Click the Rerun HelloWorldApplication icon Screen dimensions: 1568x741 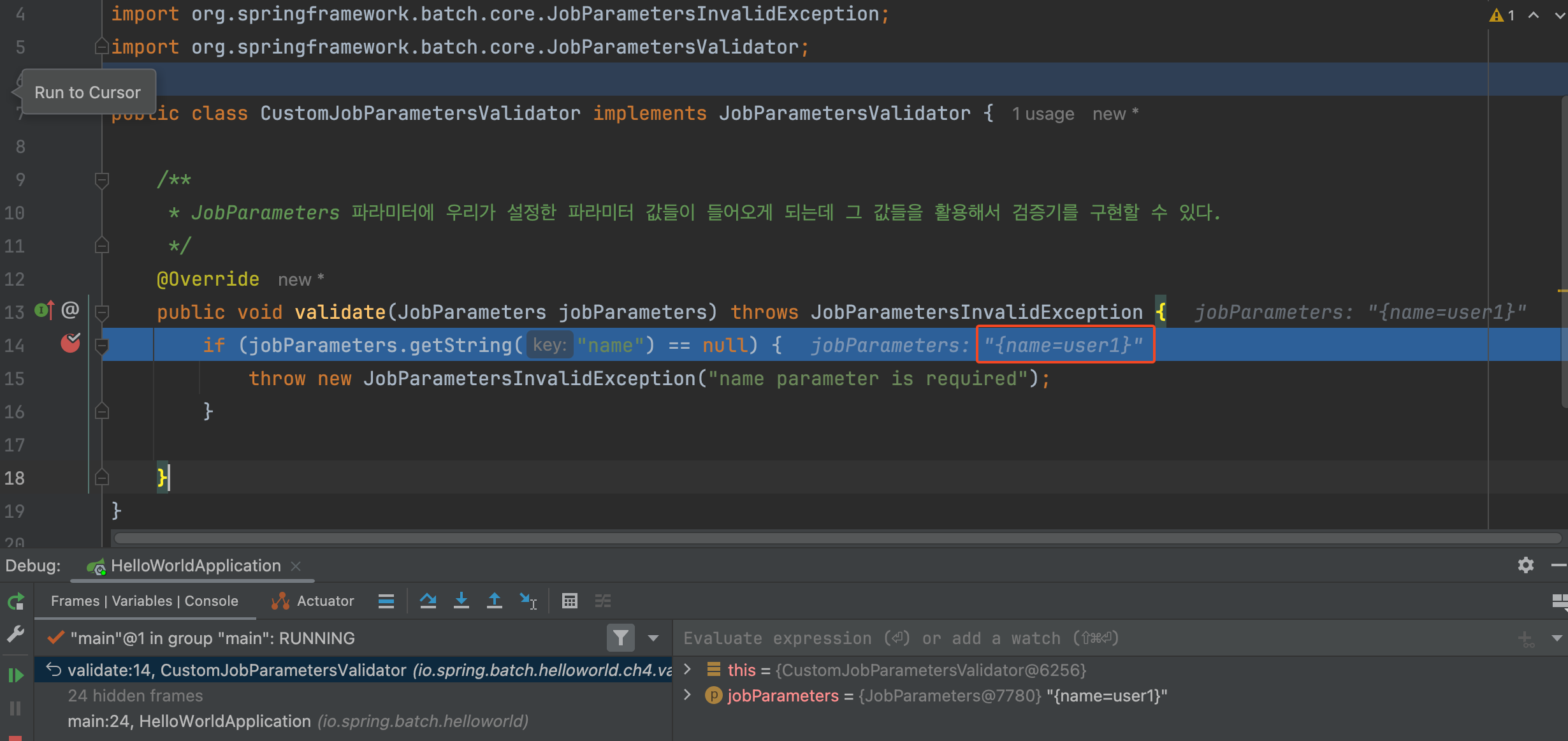click(15, 601)
